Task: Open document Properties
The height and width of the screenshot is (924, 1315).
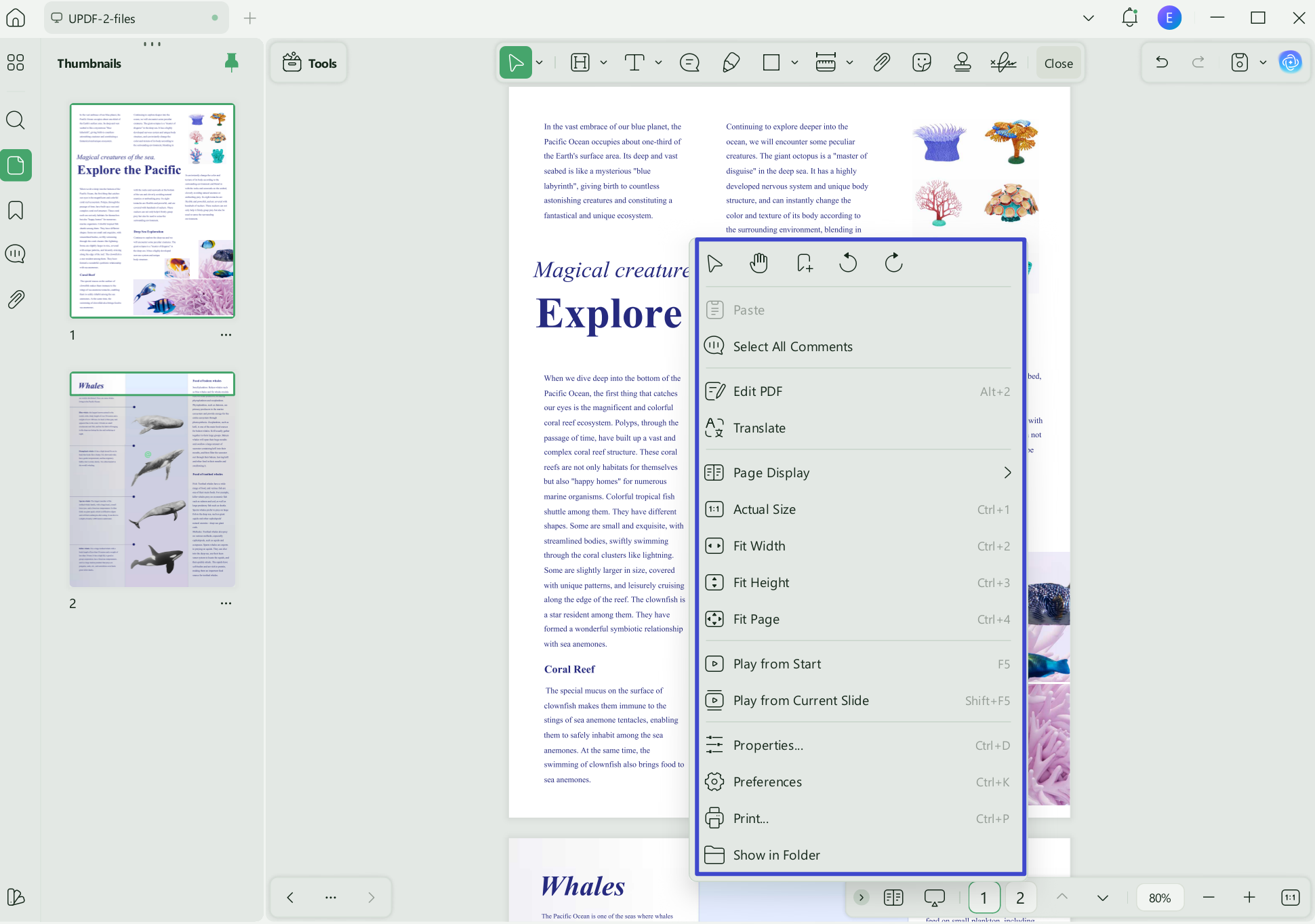Action: 858,745
